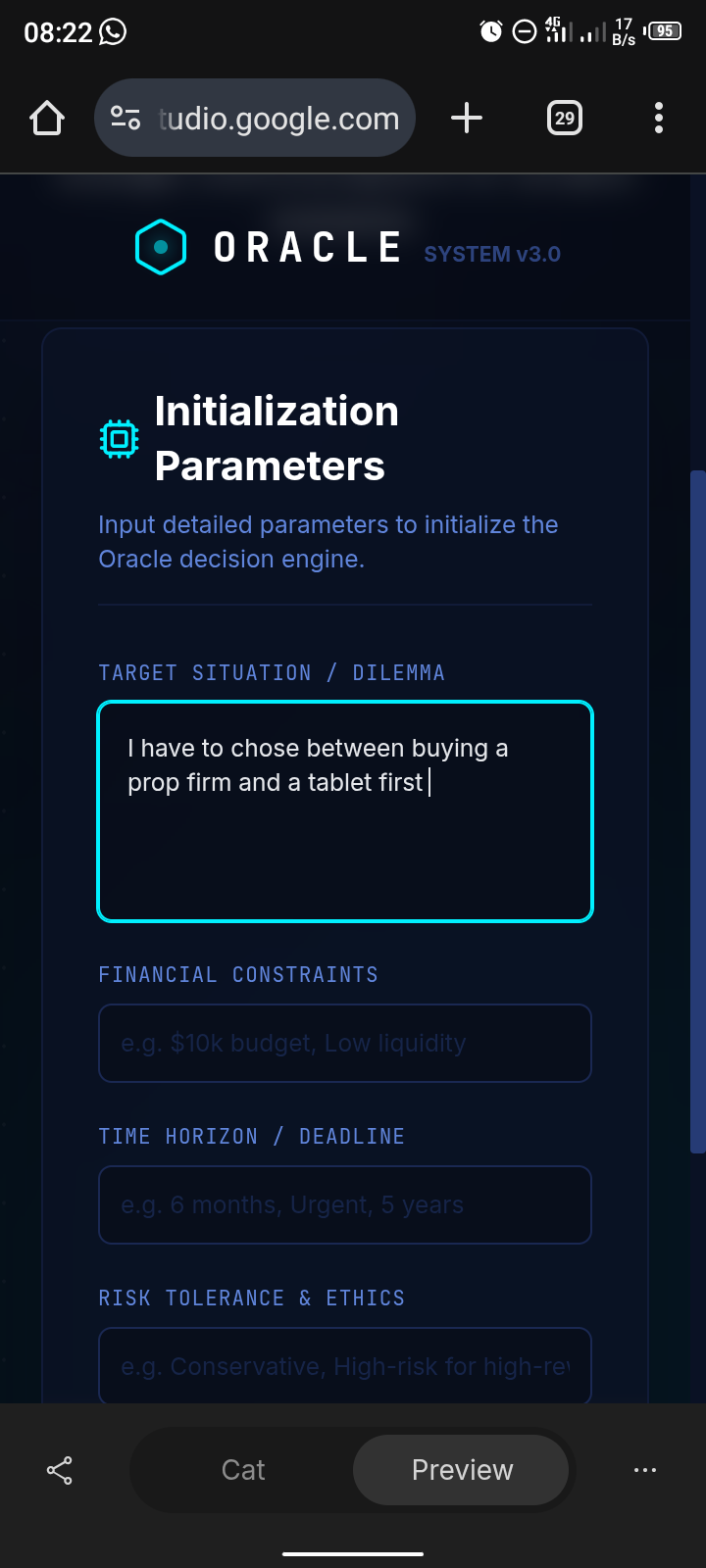Switch to the Cat tab
This screenshot has height=1568, width=706.
tap(243, 1470)
